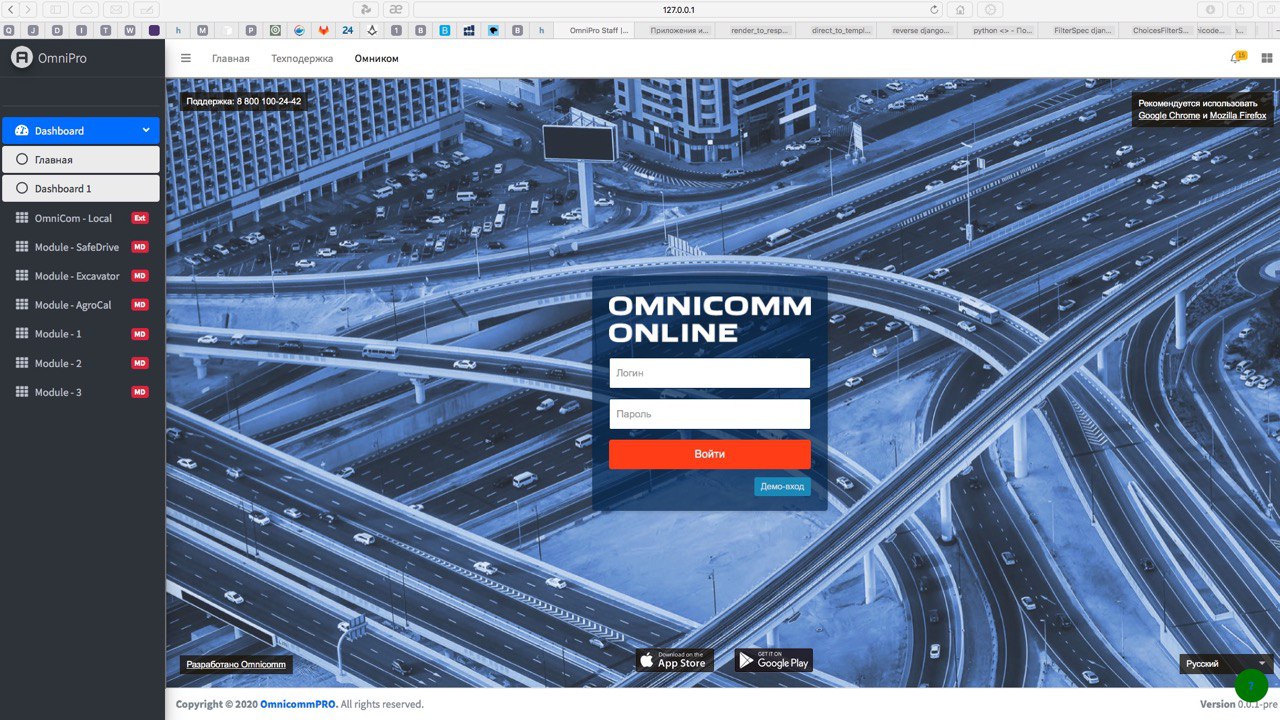Go back with browser back arrow
Screen dimensions: 1280x720
point(11,9)
